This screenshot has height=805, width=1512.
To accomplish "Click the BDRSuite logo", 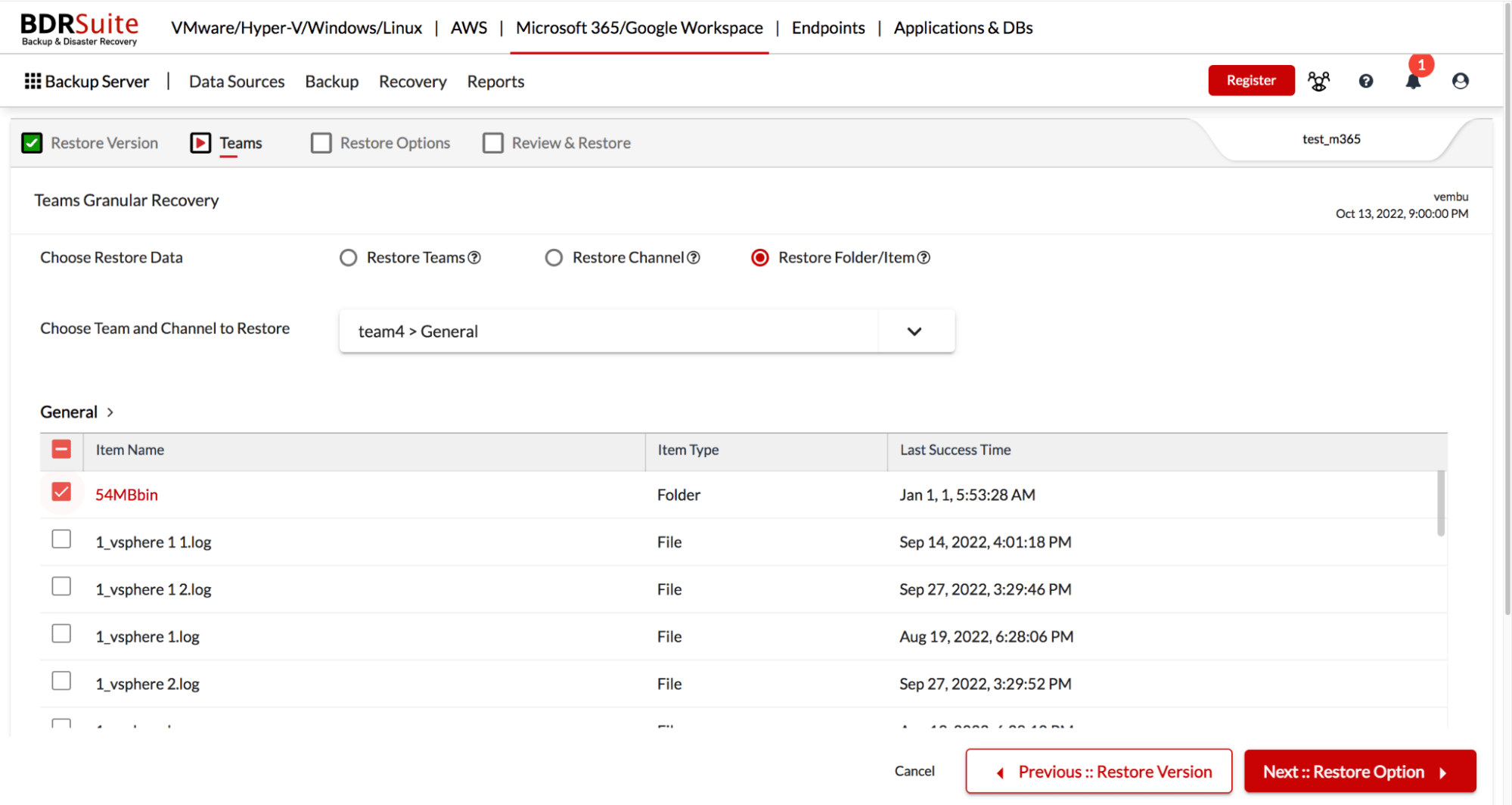I will pyautogui.click(x=79, y=28).
